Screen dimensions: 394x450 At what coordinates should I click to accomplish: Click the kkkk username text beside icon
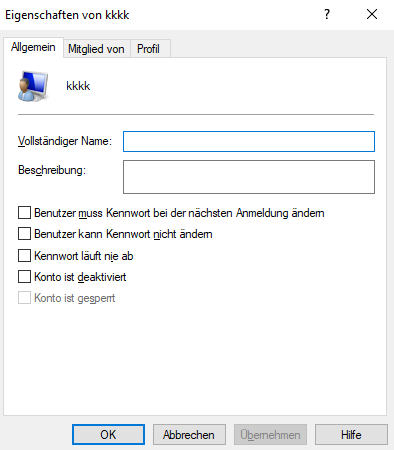click(x=78, y=86)
